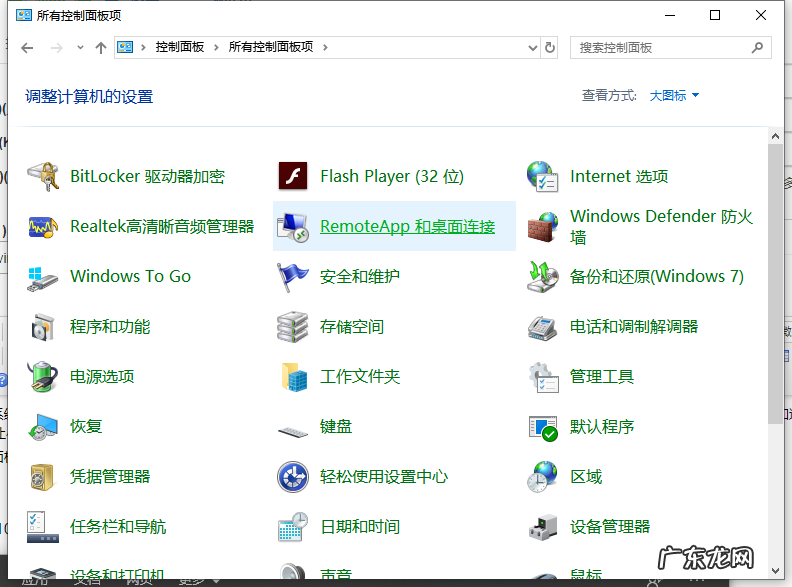Open the Internet 选项 globe icon
The image size is (792, 587).
click(542, 176)
